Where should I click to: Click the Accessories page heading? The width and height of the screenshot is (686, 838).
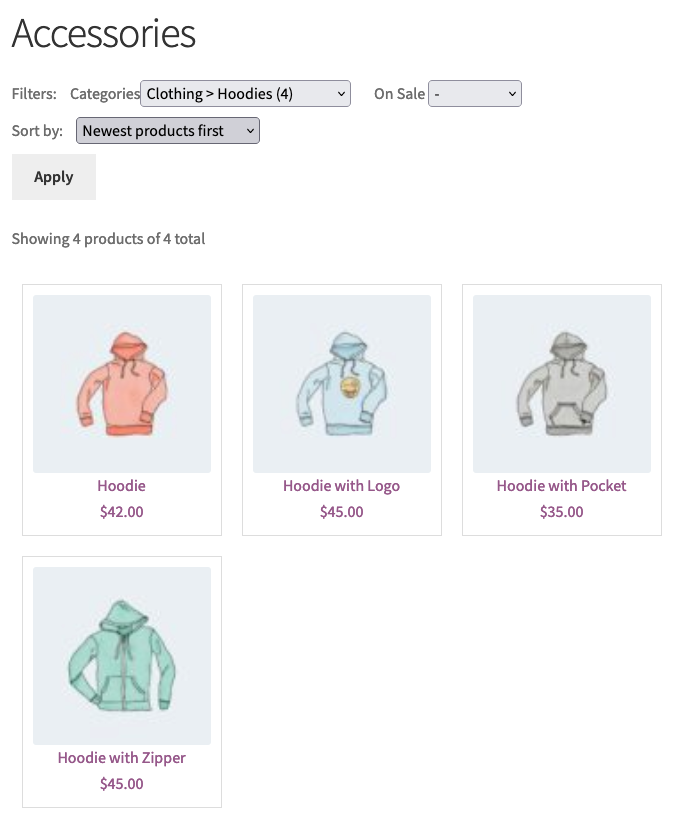pyautogui.click(x=104, y=34)
